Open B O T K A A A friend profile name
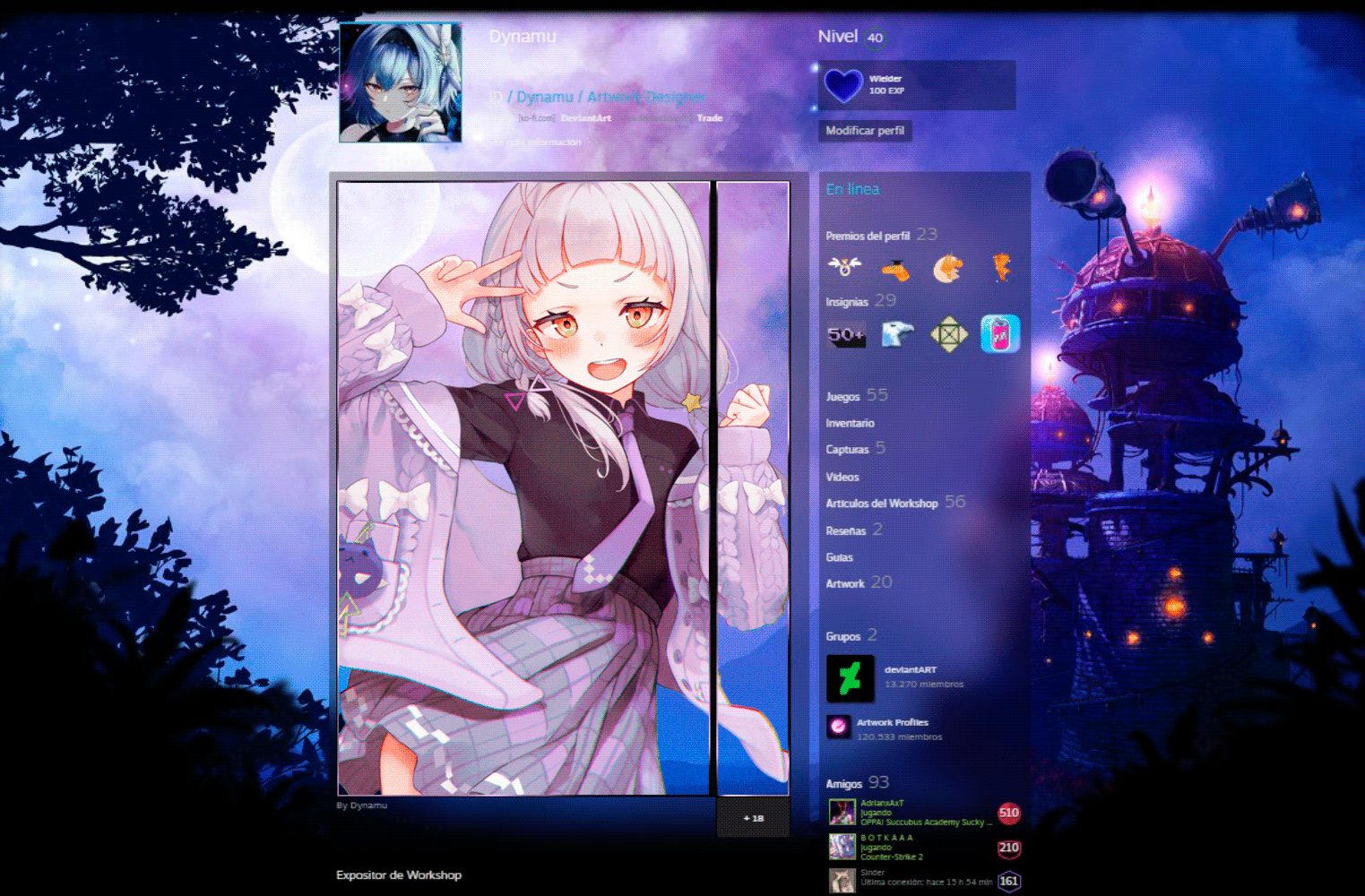 pos(887,838)
